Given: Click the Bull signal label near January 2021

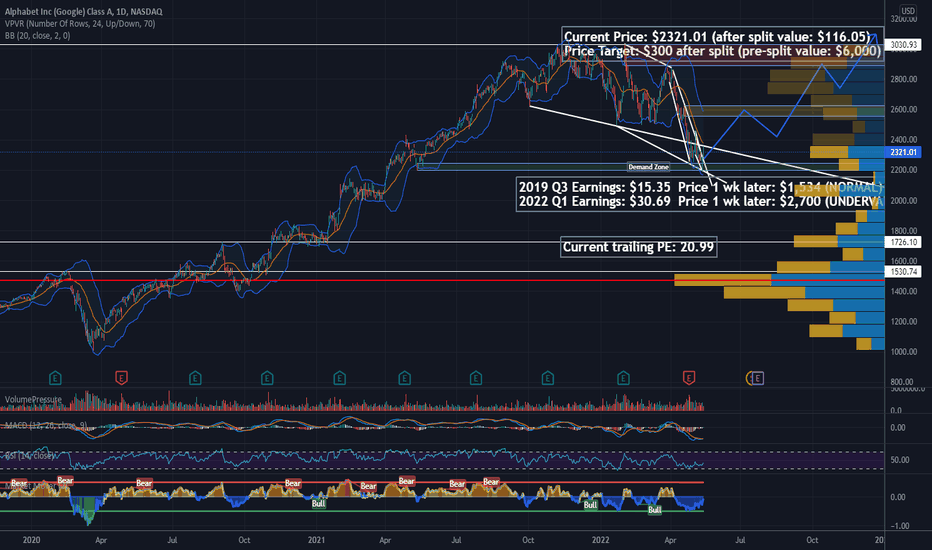Looking at the screenshot, I should click(x=319, y=504).
